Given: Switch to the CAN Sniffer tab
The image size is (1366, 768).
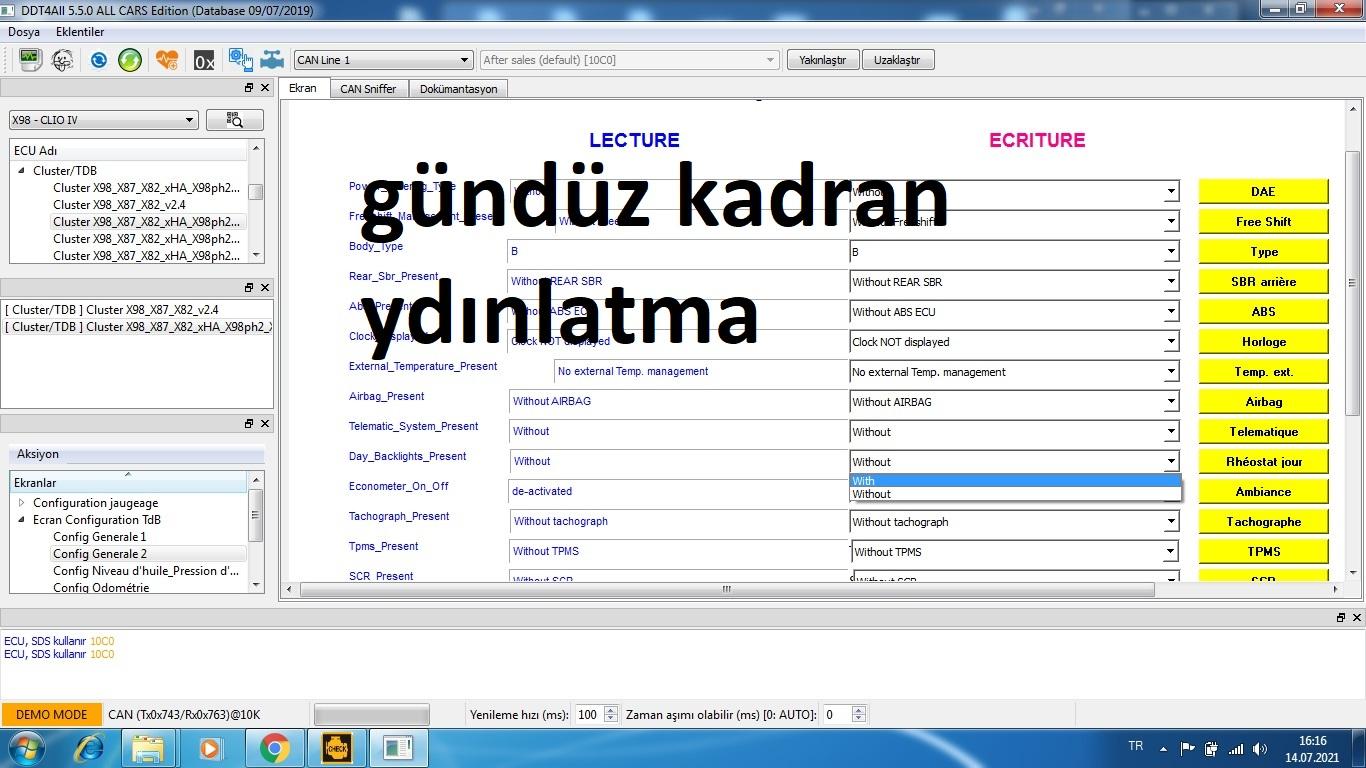Looking at the screenshot, I should [x=368, y=89].
